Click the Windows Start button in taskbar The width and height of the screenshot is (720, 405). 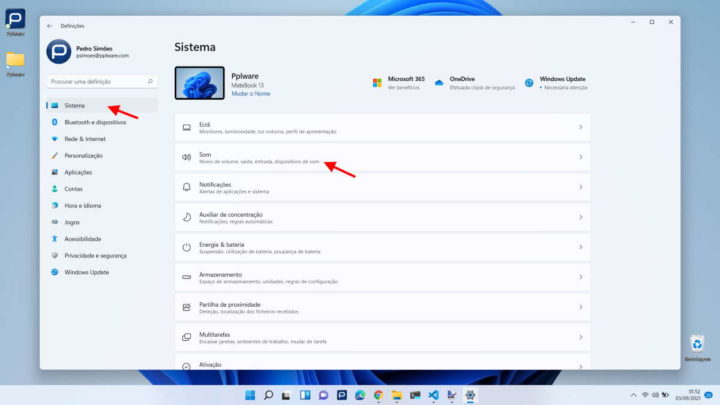click(x=249, y=395)
